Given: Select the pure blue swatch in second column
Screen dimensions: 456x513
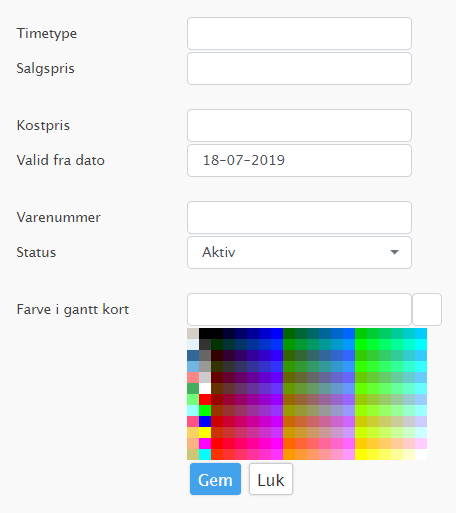Looking at the screenshot, I should 205,422.
